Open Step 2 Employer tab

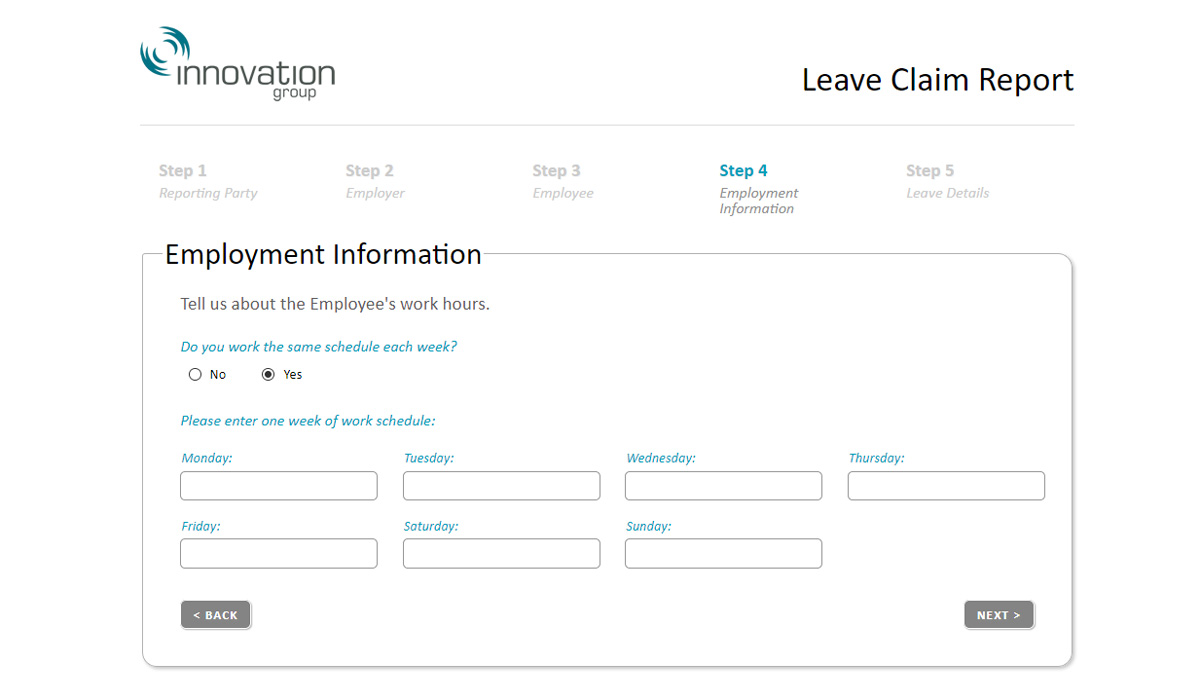point(375,181)
